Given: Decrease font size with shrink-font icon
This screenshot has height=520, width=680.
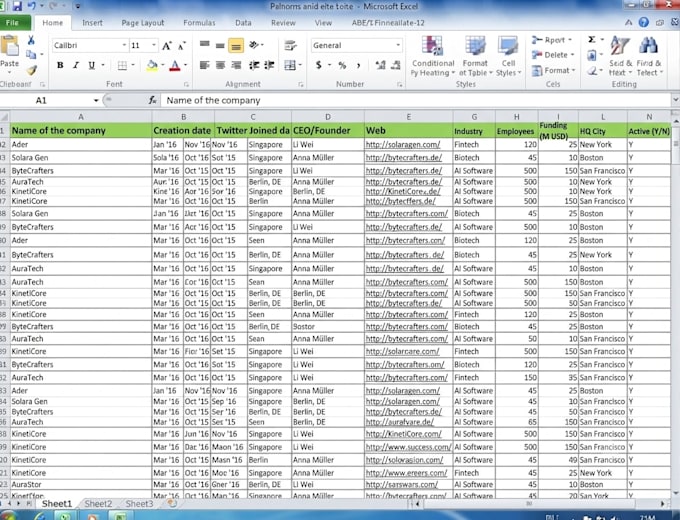Looking at the screenshot, I should [182, 46].
